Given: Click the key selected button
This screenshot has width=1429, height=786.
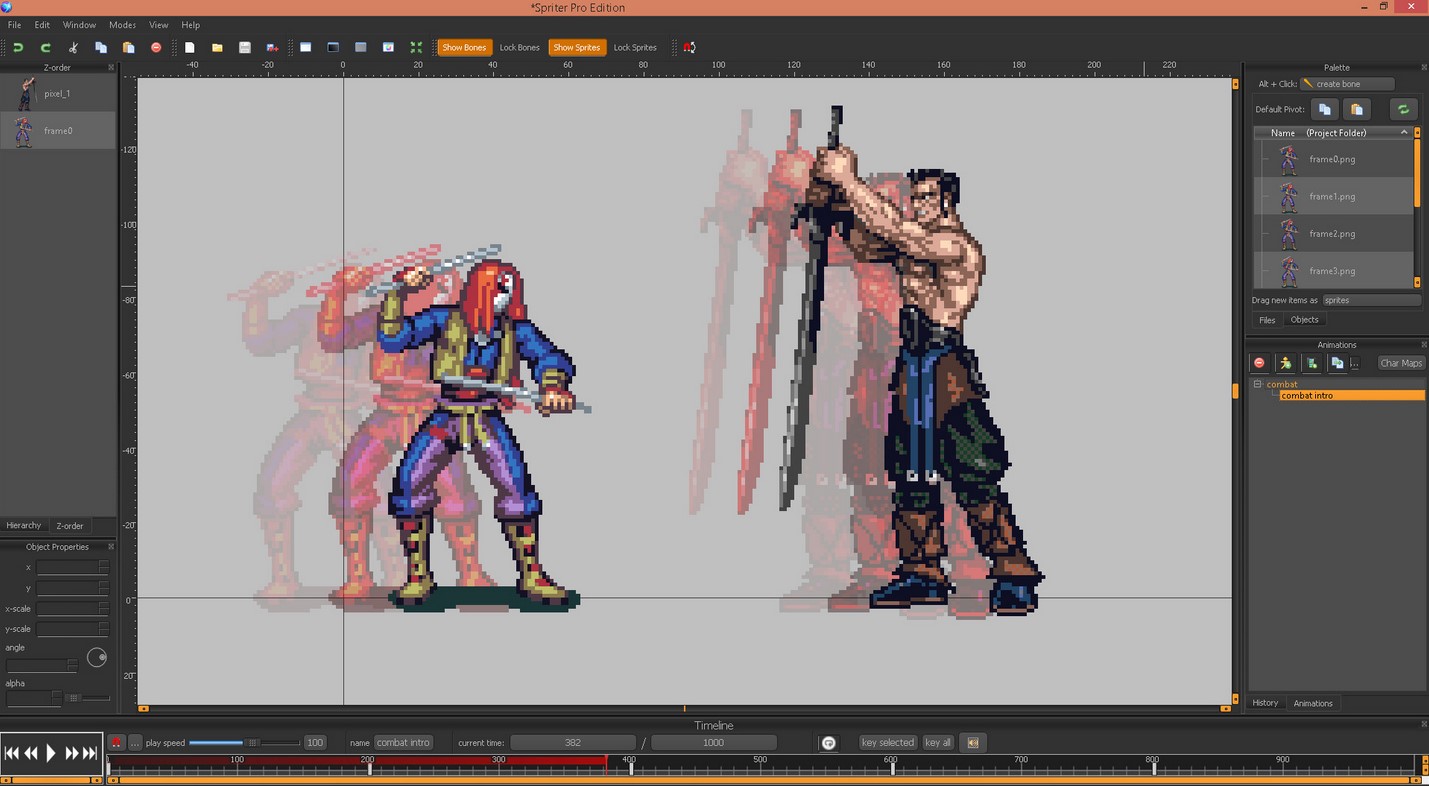Looking at the screenshot, I should (x=888, y=742).
